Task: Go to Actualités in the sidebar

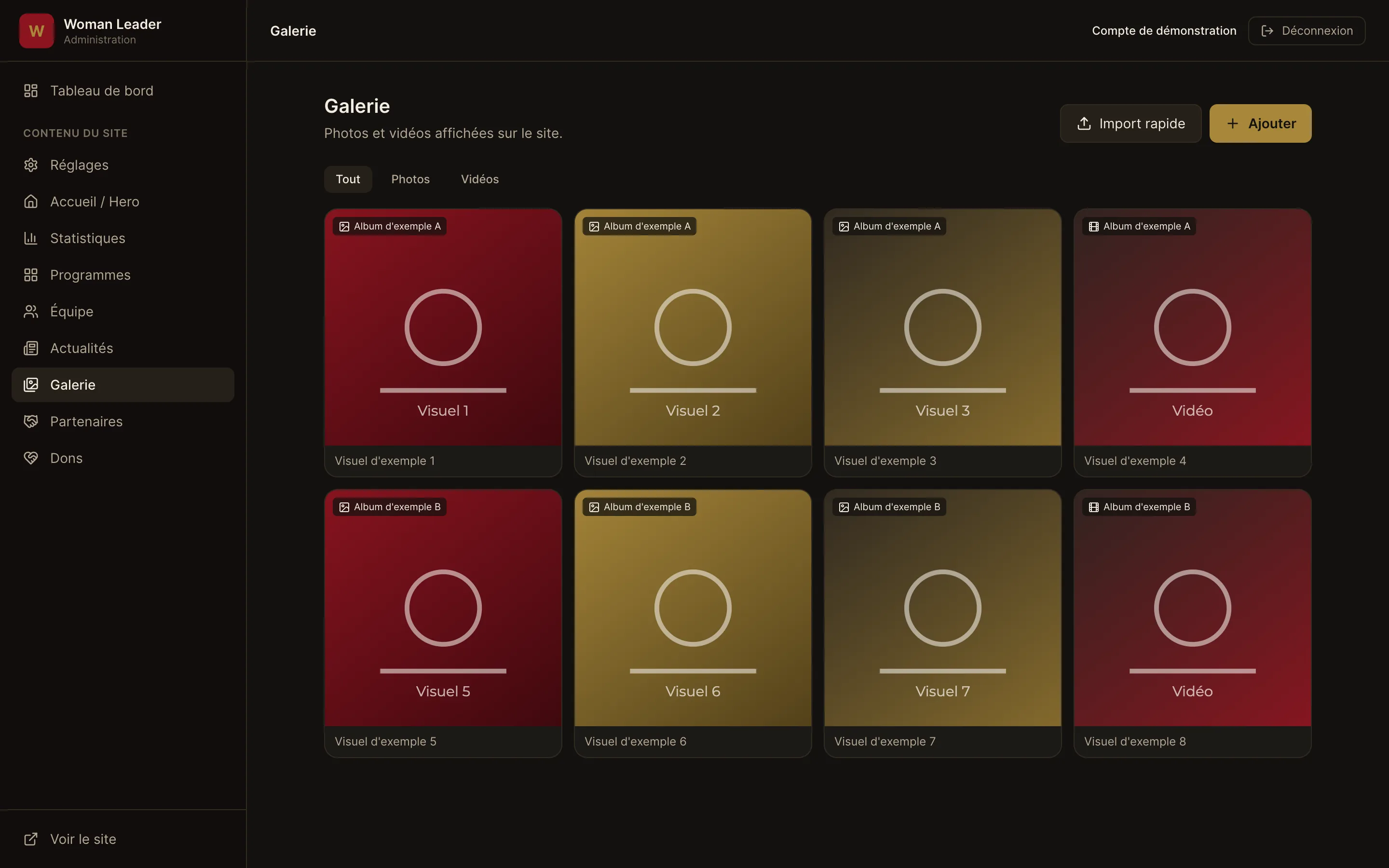Action: click(123, 349)
